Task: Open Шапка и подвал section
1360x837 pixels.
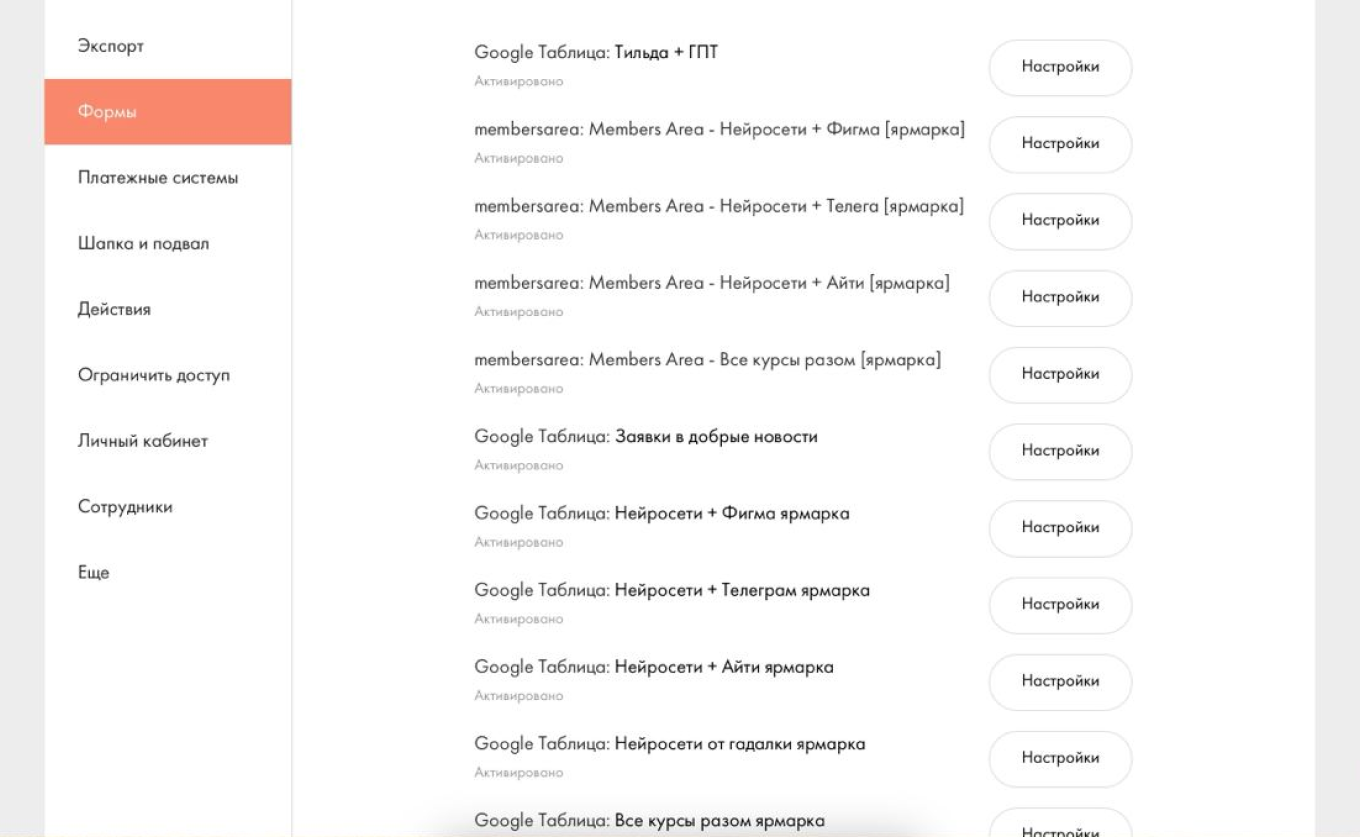Action: (144, 244)
